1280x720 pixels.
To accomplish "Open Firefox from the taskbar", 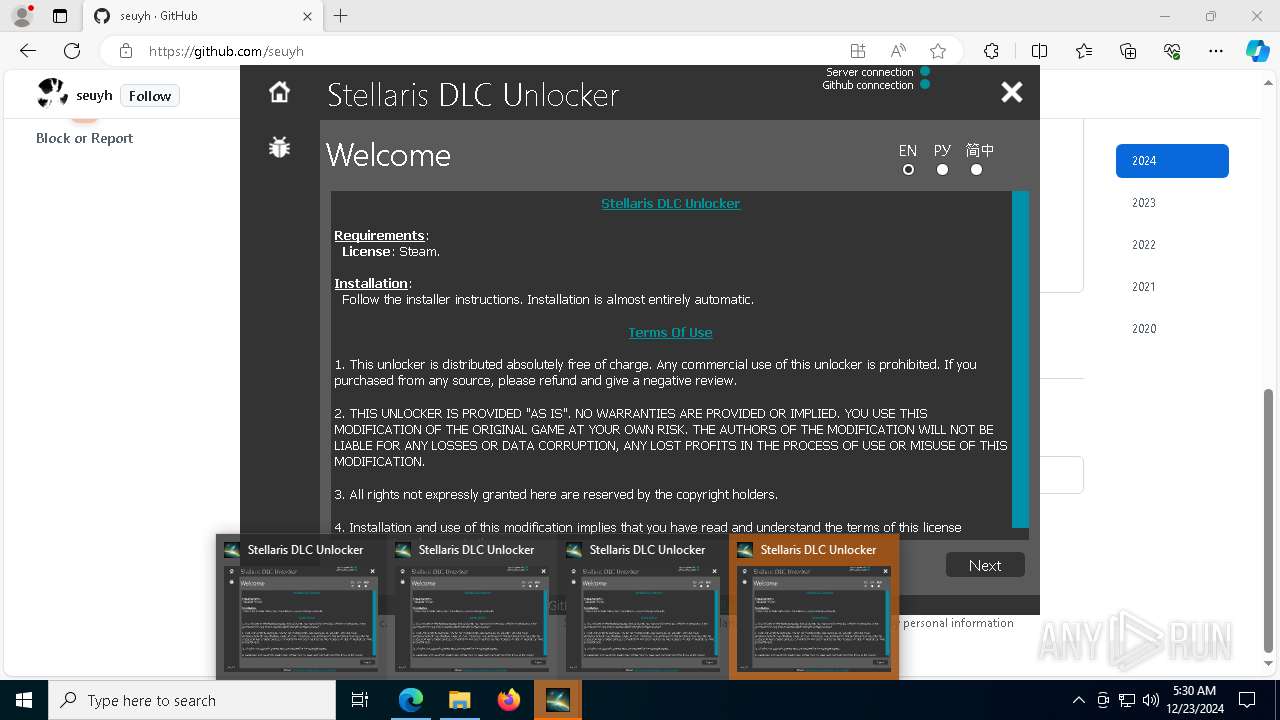I will 509,700.
